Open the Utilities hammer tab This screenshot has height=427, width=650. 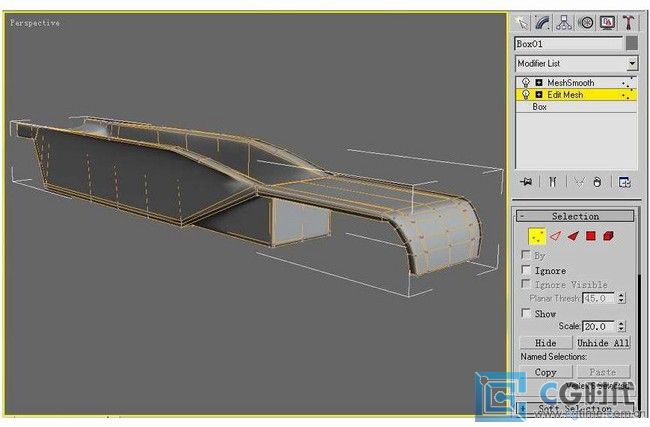(x=628, y=23)
